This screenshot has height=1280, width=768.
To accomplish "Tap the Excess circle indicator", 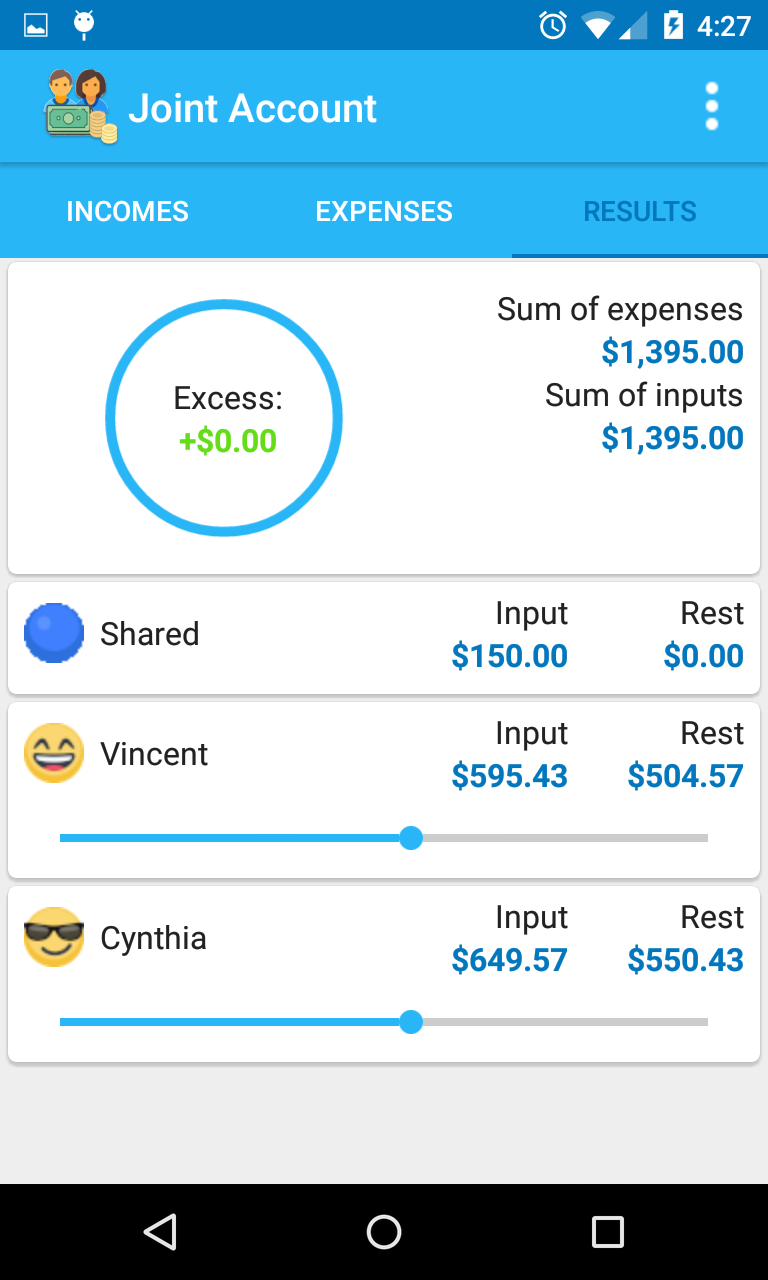I will (224, 418).
